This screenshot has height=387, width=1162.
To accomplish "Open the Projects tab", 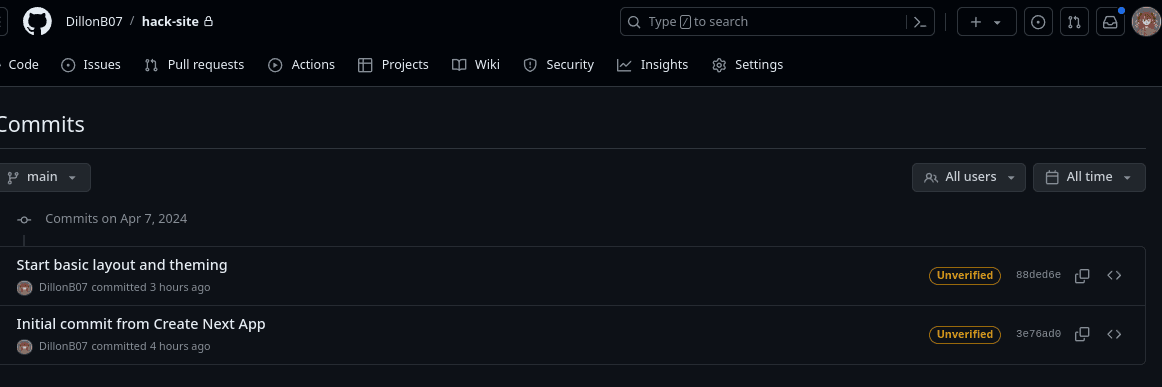I will [x=393, y=64].
